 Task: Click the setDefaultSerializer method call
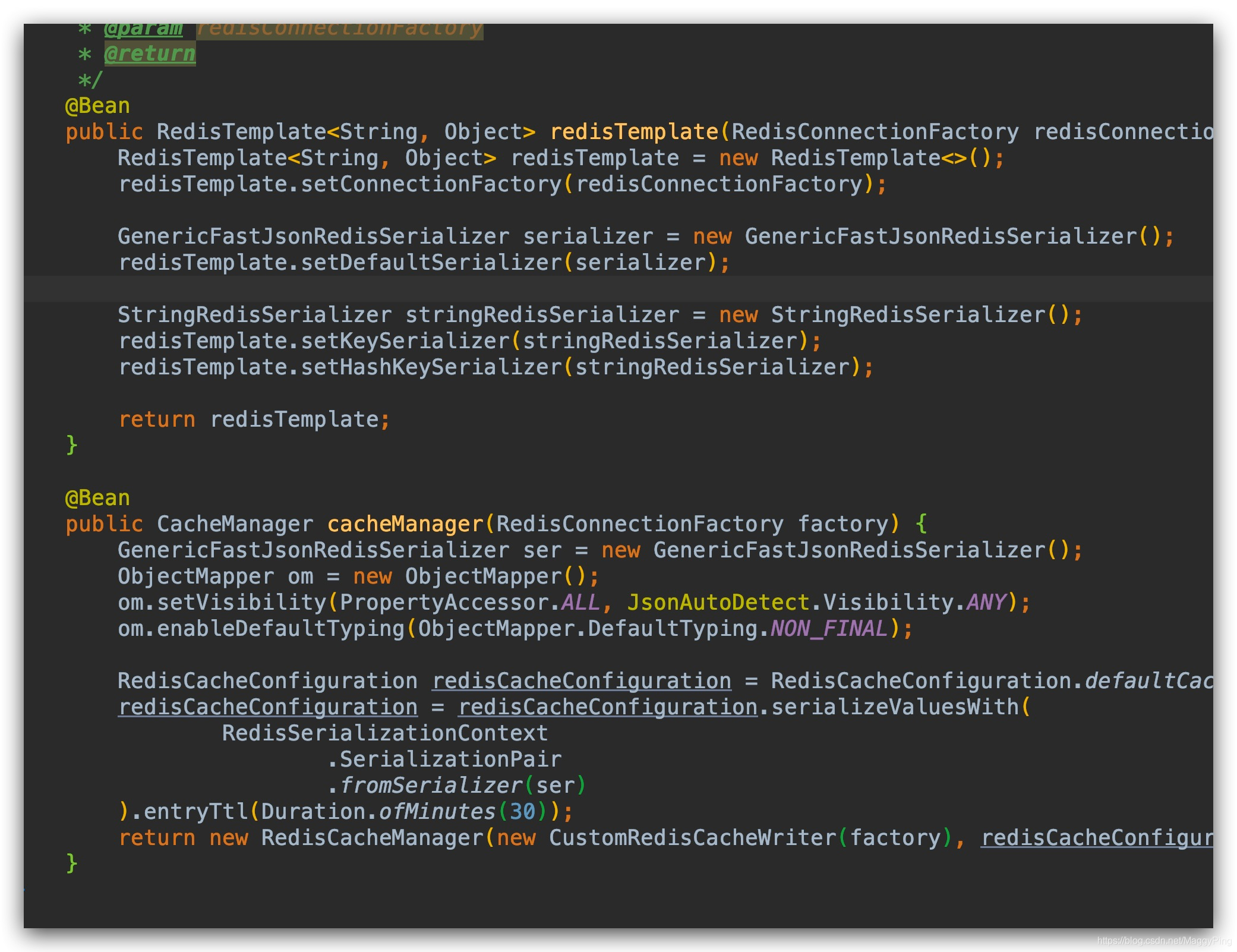click(431, 263)
